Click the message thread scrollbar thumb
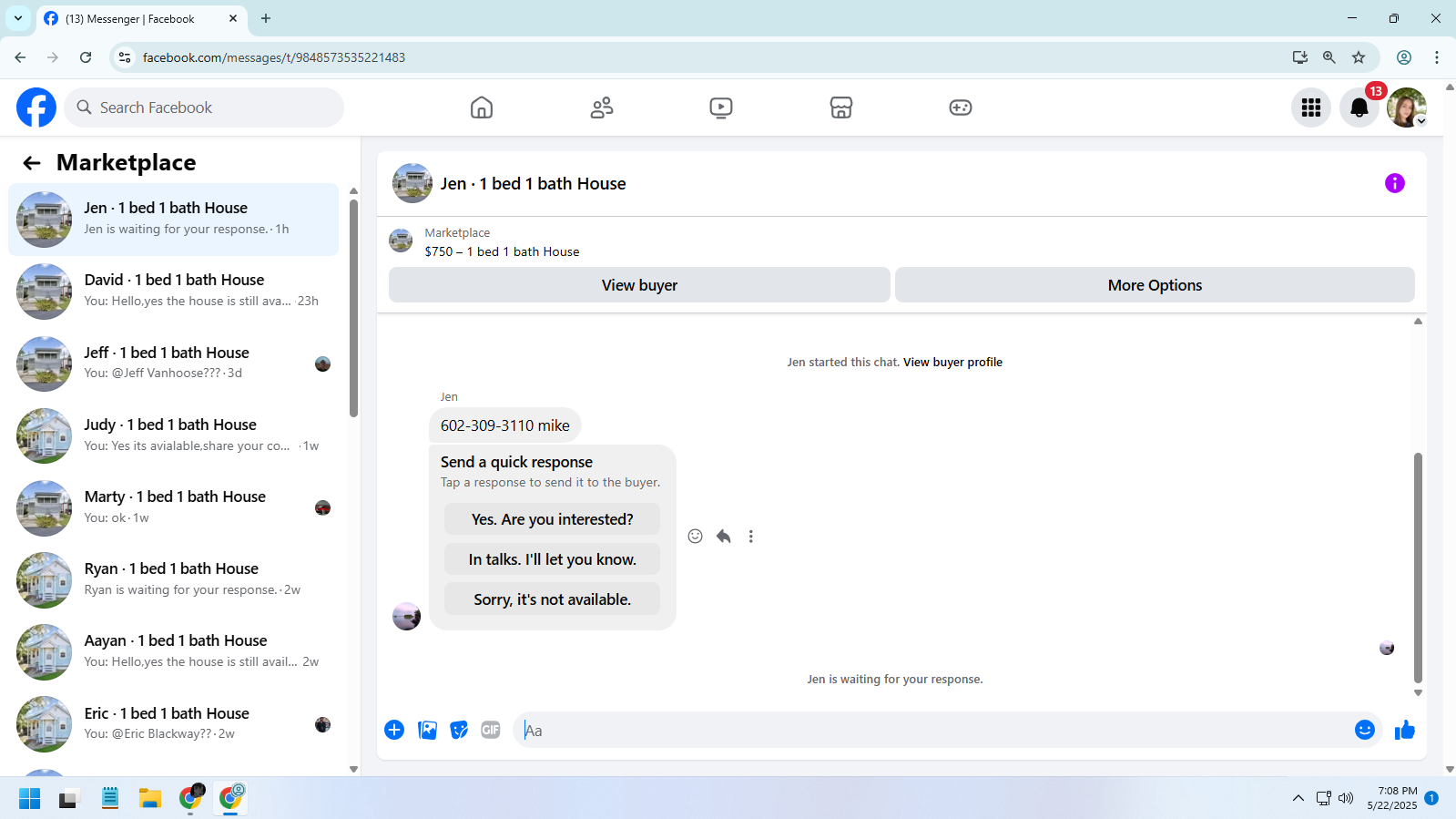This screenshot has height=819, width=1456. (x=1418, y=567)
